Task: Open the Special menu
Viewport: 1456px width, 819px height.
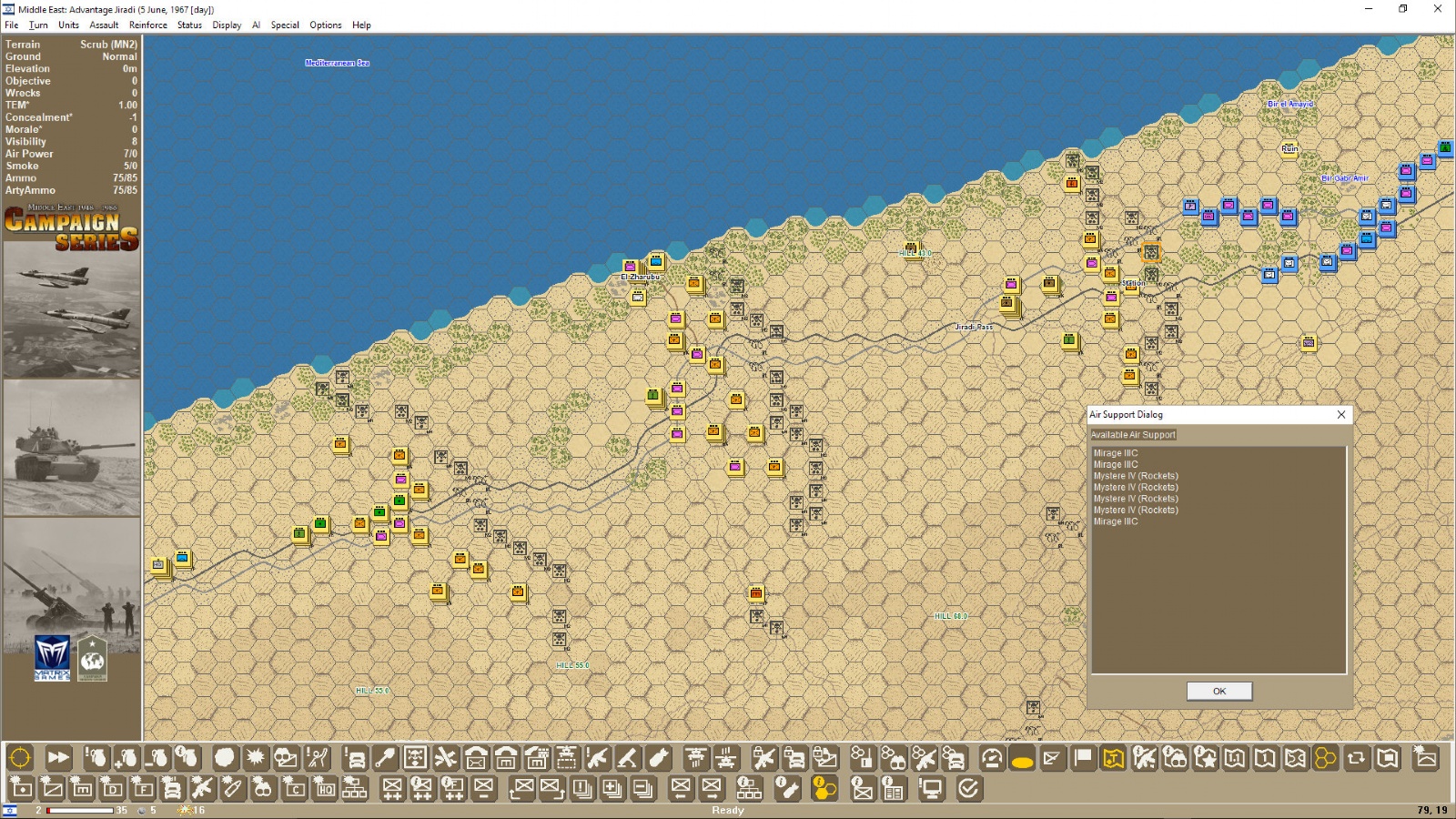Action: 285,25
